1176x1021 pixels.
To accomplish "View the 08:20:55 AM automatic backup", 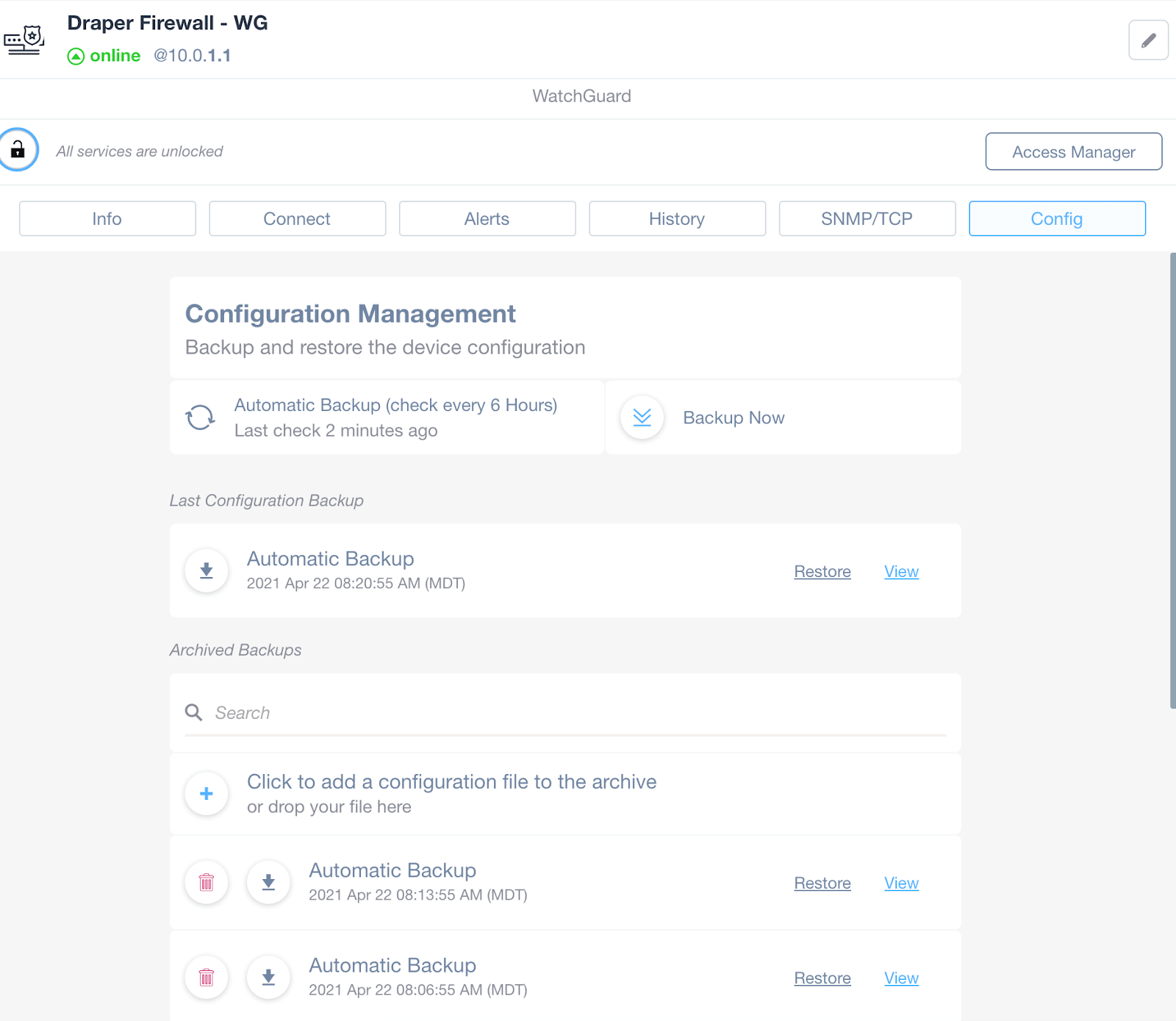I will 901,572.
